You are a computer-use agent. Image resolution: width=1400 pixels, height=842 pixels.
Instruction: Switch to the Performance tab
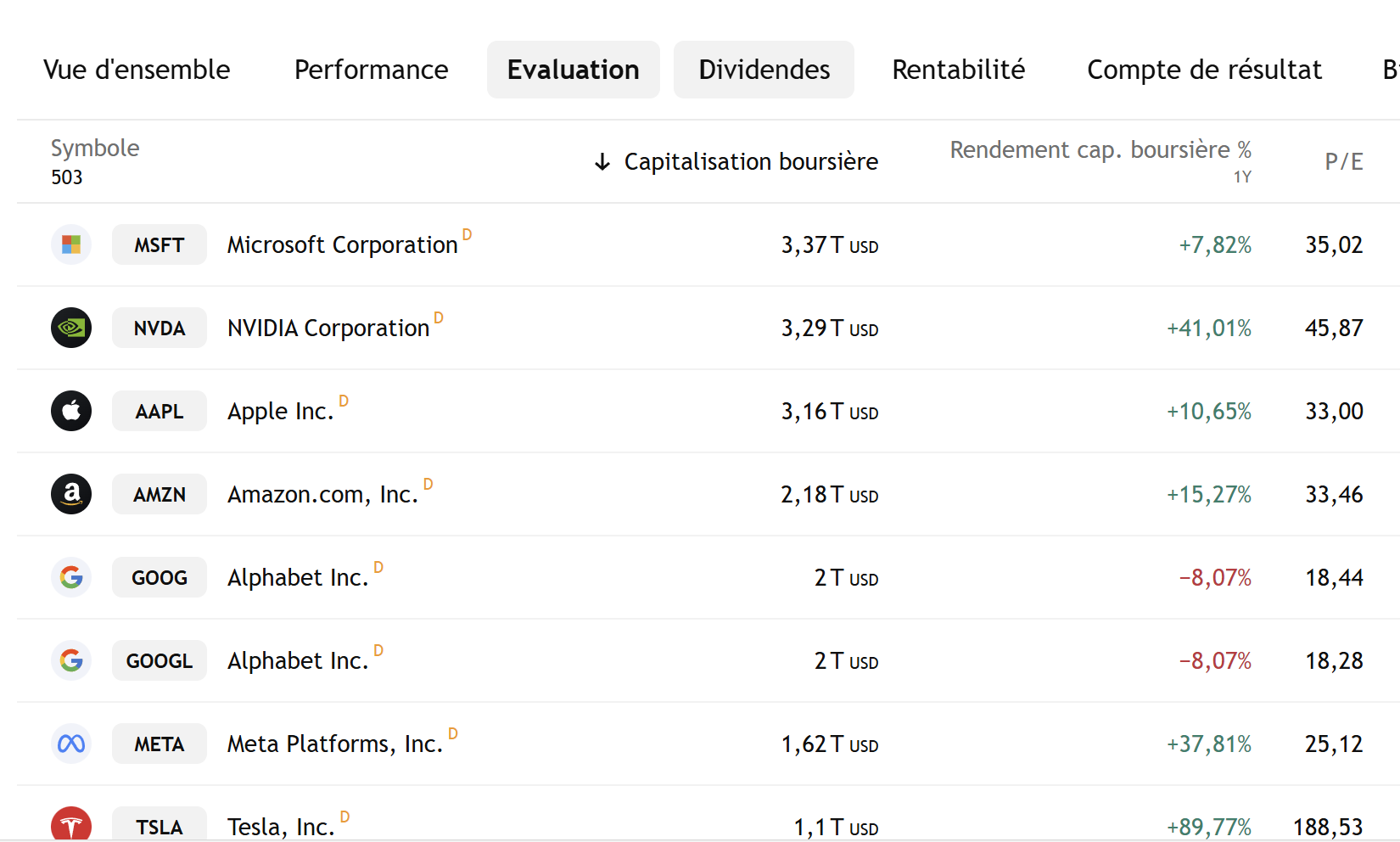click(x=371, y=70)
